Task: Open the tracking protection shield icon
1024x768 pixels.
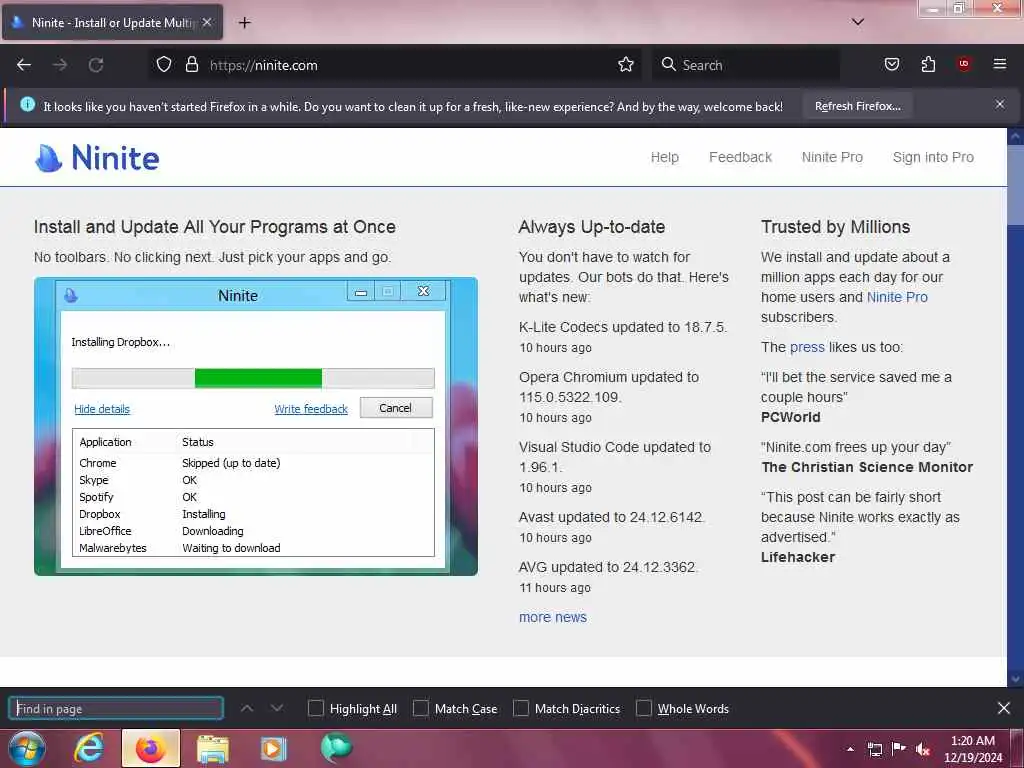Action: pos(164,65)
